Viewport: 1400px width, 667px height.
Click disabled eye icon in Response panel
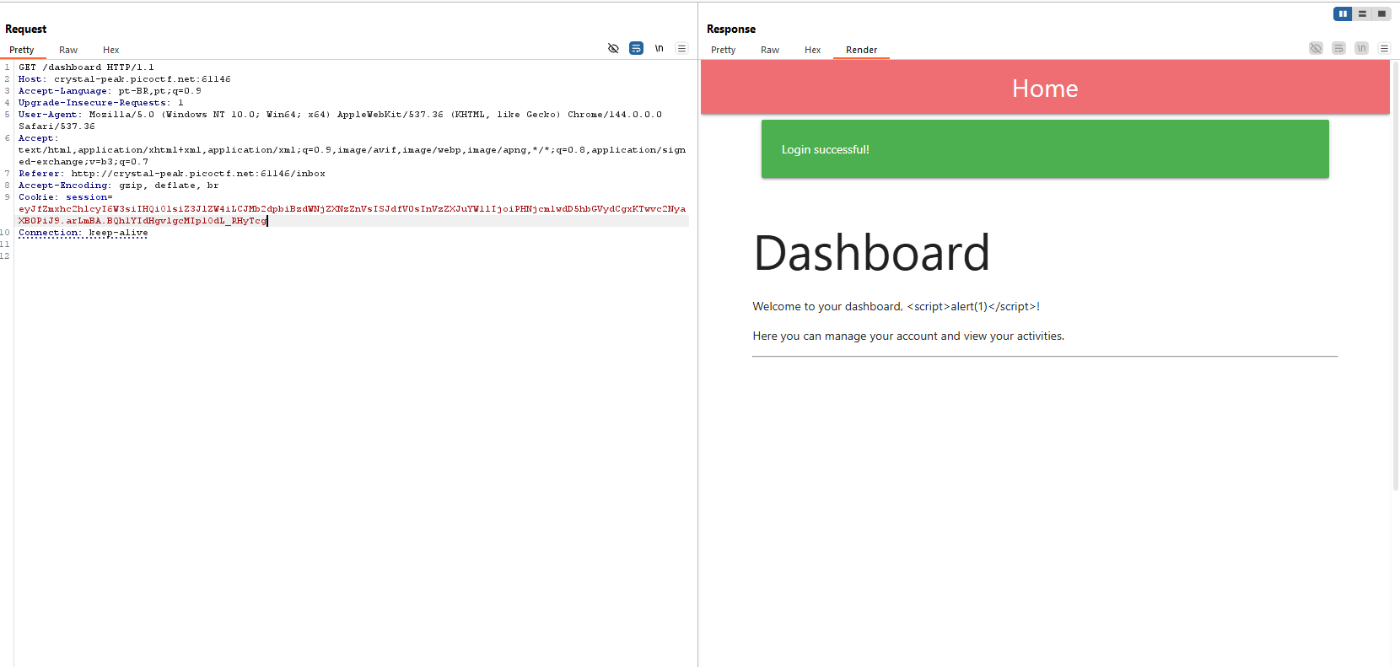[1316, 48]
